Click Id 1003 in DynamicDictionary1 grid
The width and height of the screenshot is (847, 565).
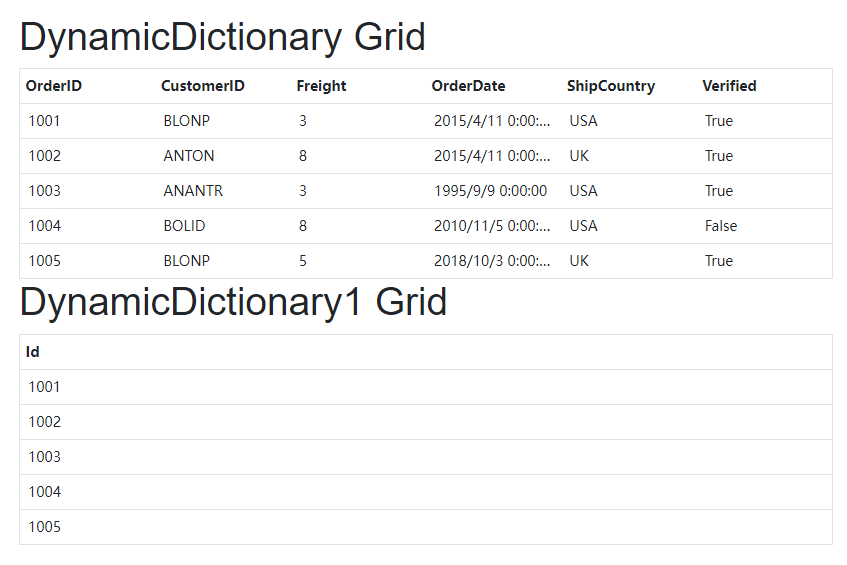point(45,457)
